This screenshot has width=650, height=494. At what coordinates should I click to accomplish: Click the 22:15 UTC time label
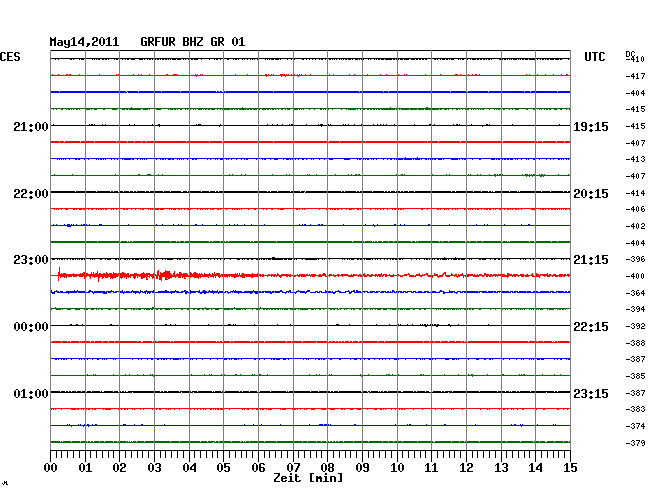(591, 327)
